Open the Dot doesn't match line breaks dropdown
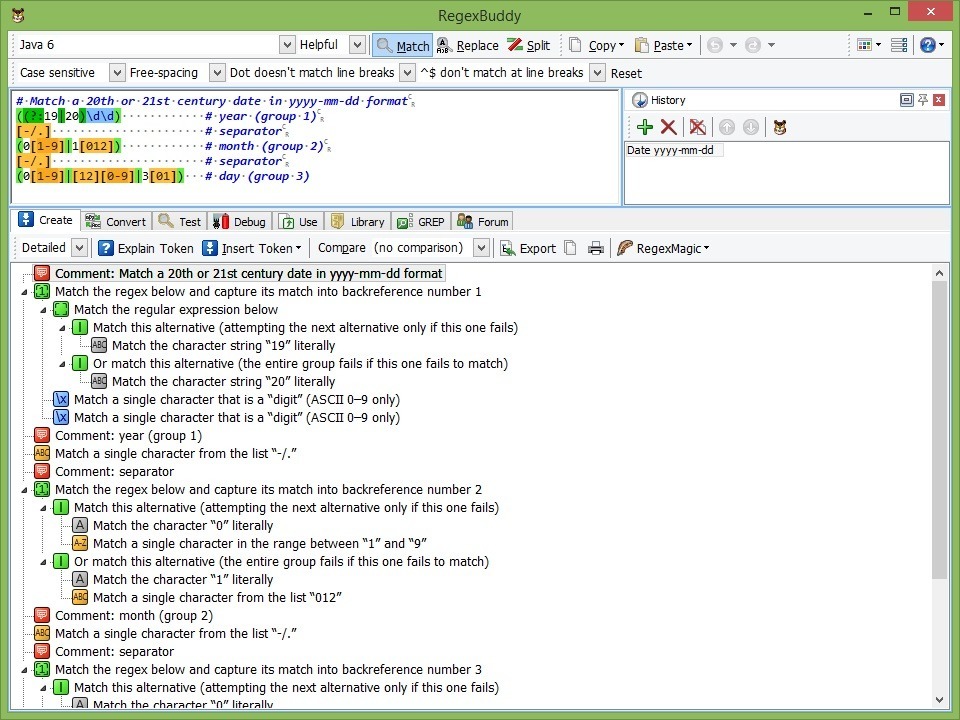This screenshot has width=960, height=720. 406,72
